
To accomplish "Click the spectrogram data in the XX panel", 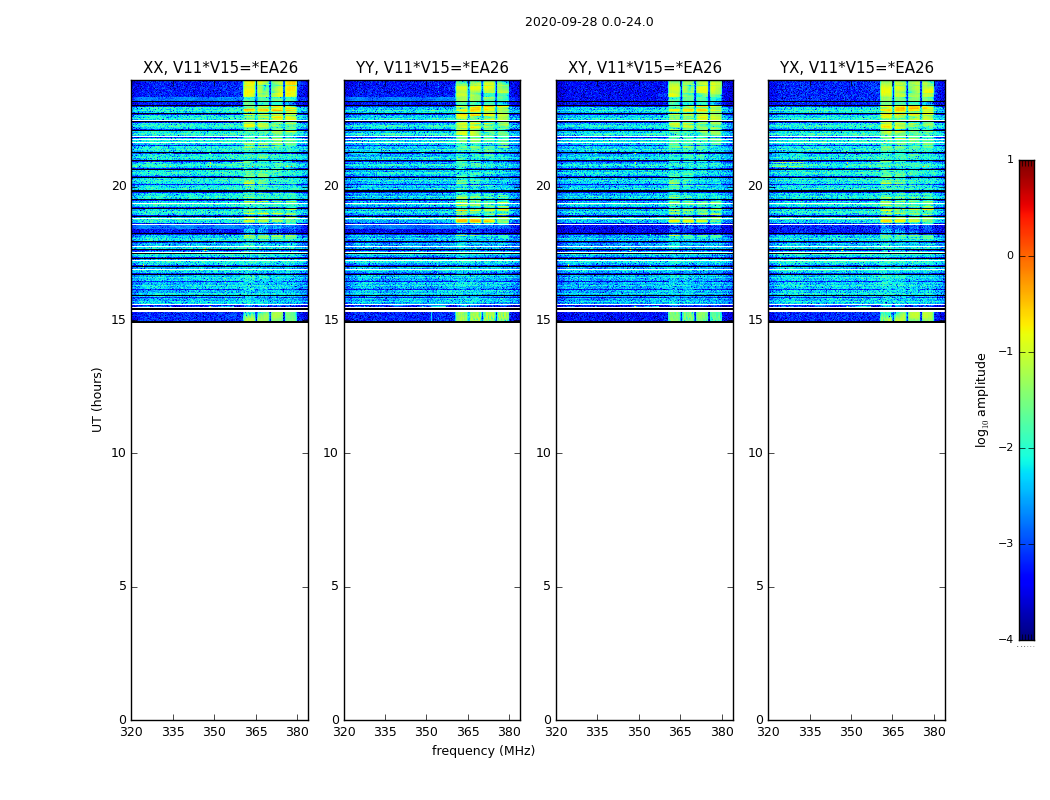I will 220,200.
